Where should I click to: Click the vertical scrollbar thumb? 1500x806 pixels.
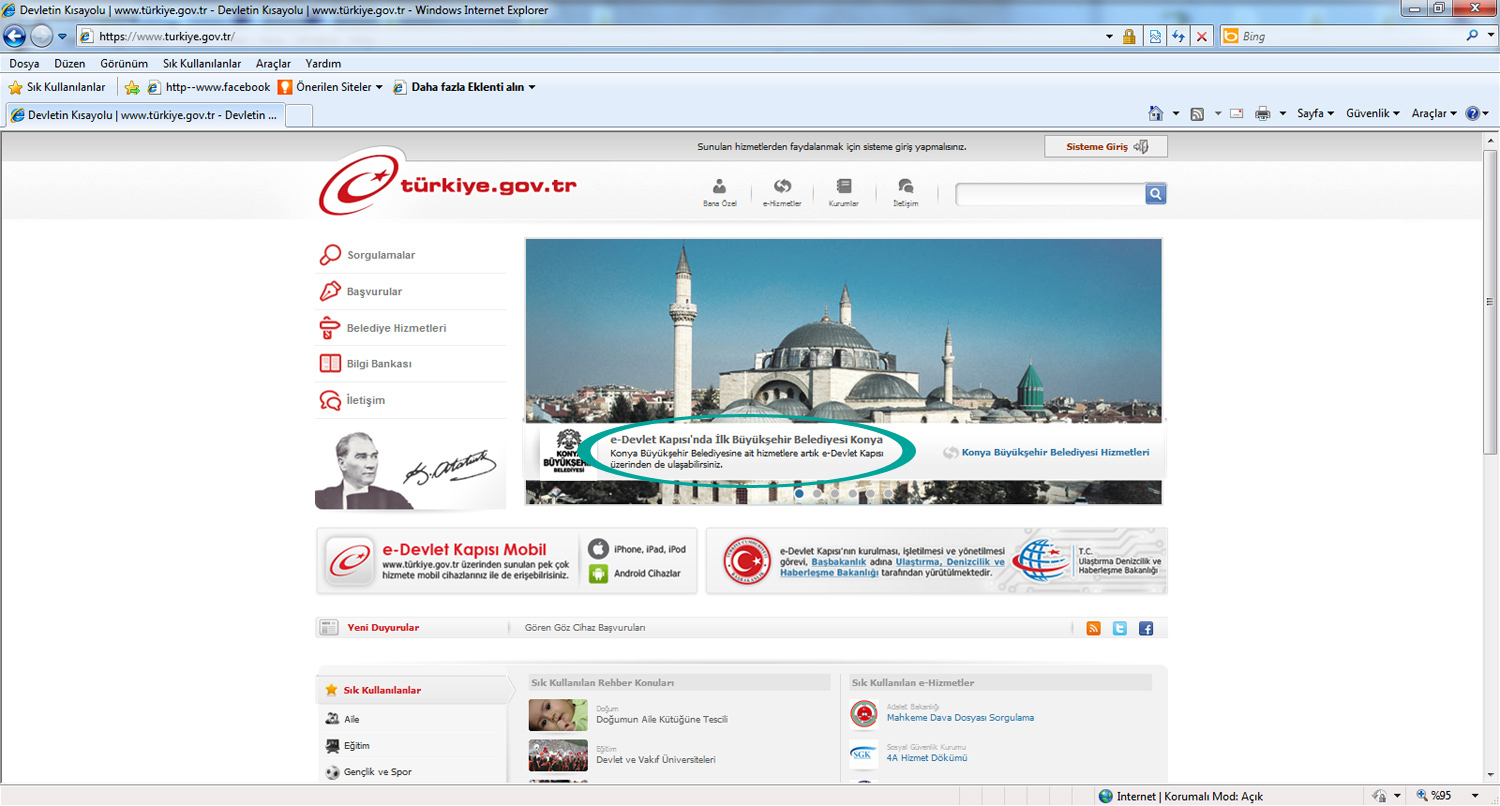(1491, 302)
